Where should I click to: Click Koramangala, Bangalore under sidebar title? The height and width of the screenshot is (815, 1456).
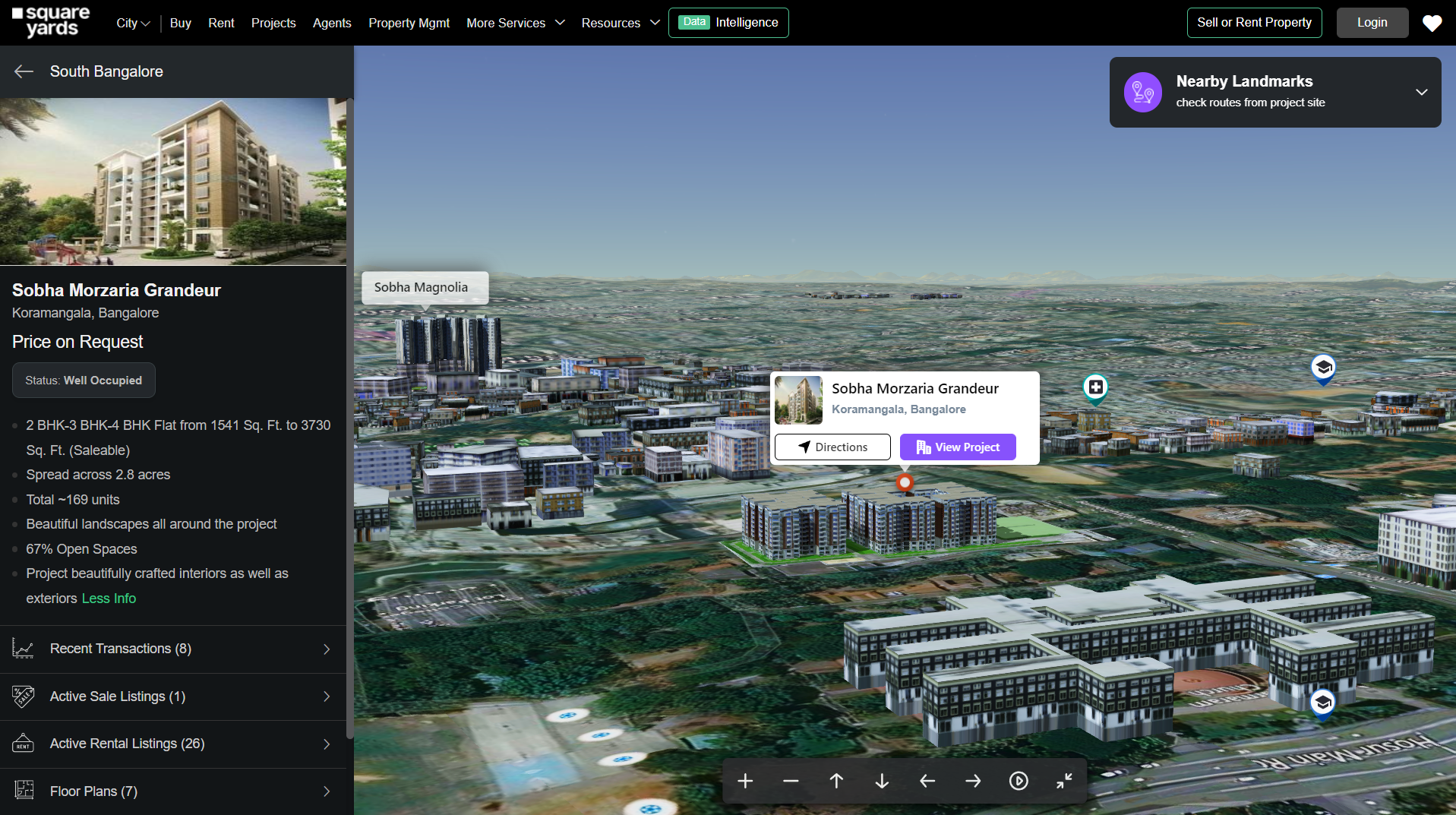point(86,313)
